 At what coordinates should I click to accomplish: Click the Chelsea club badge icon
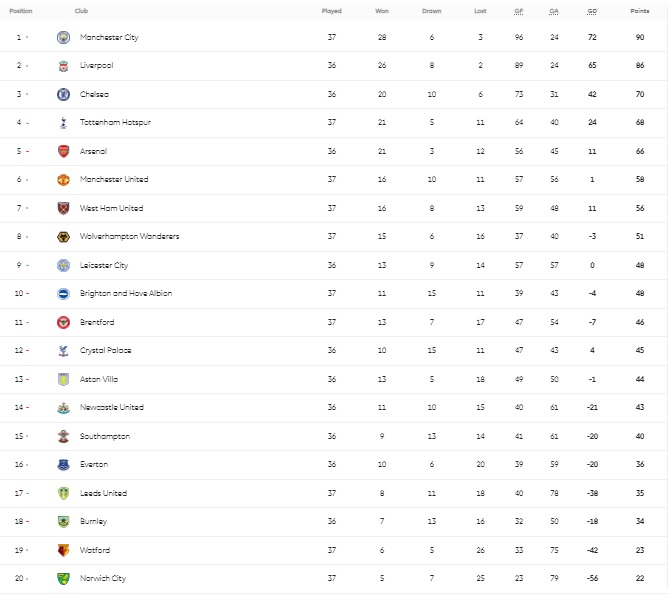point(64,94)
